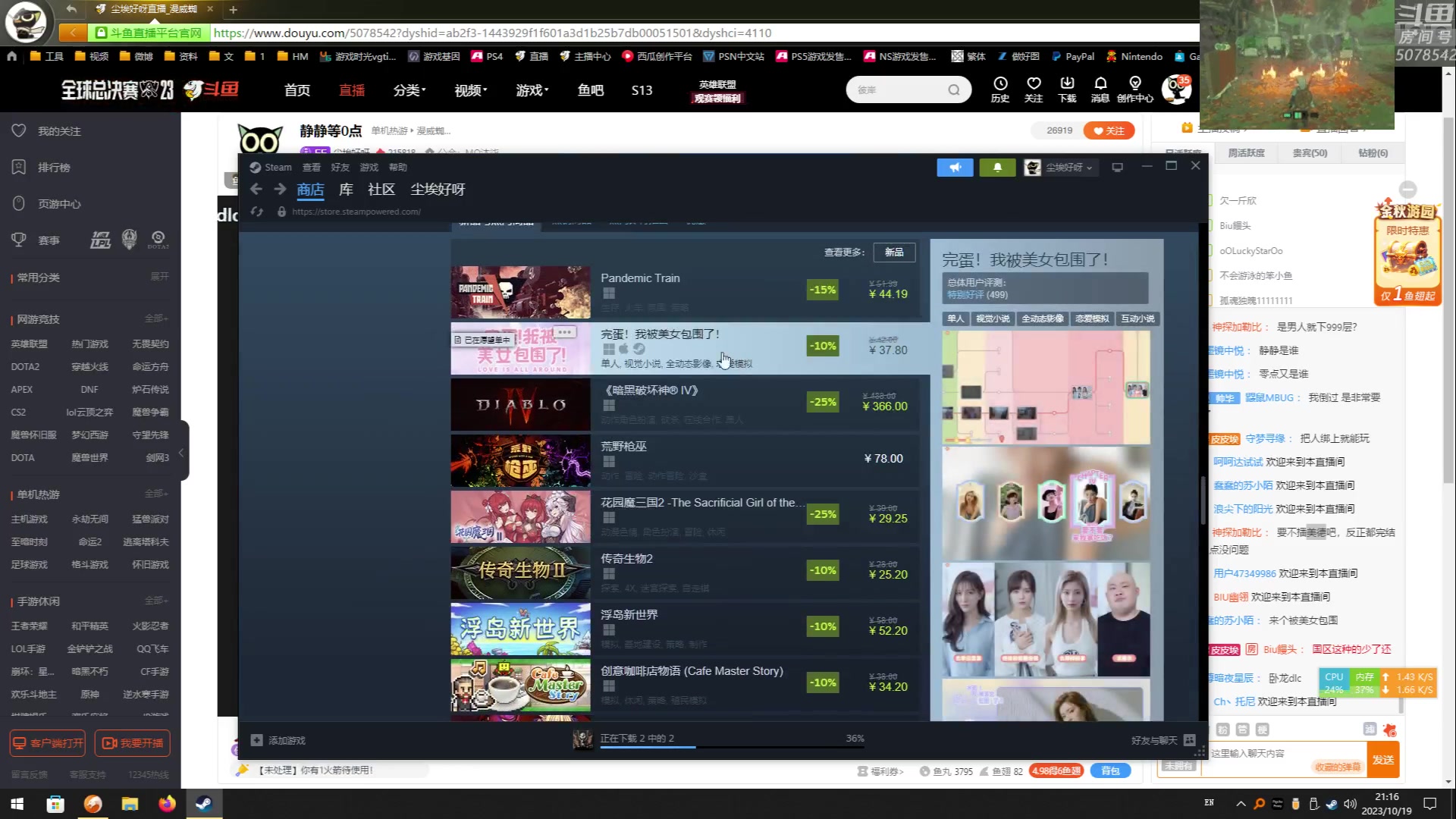Toggle the 梗 filter in chat toolbar
This screenshot has height=819, width=1456.
pyautogui.click(x=1262, y=730)
